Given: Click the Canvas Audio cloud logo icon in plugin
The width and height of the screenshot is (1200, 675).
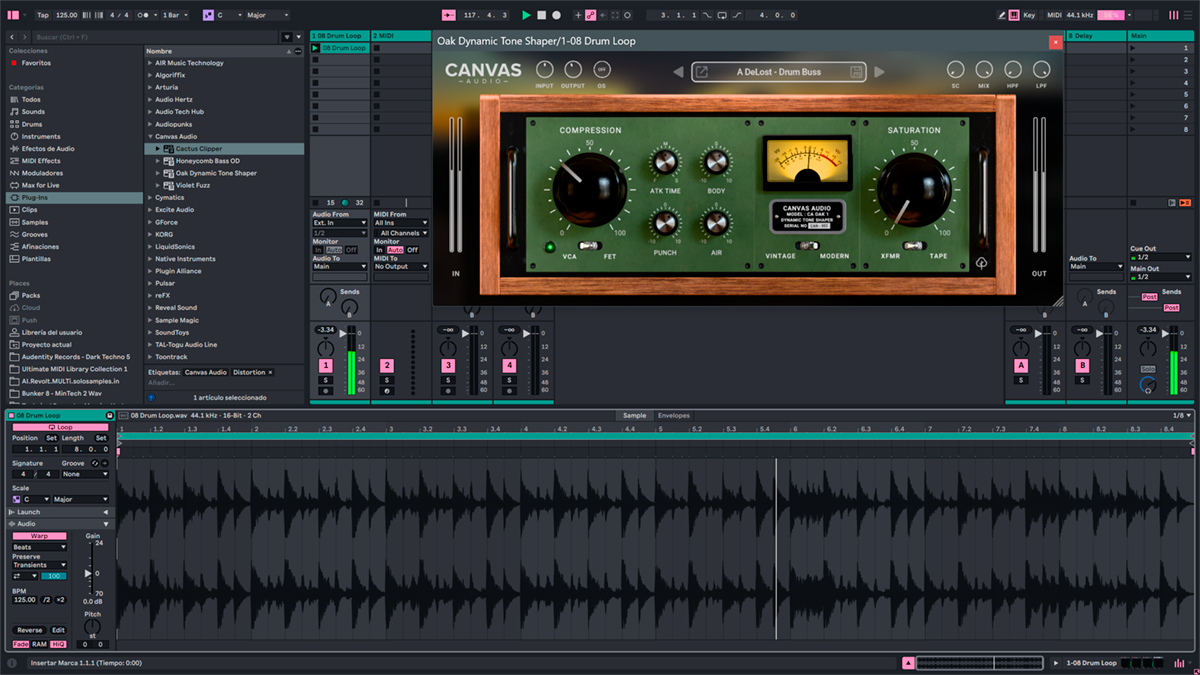Looking at the screenshot, I should tap(983, 265).
